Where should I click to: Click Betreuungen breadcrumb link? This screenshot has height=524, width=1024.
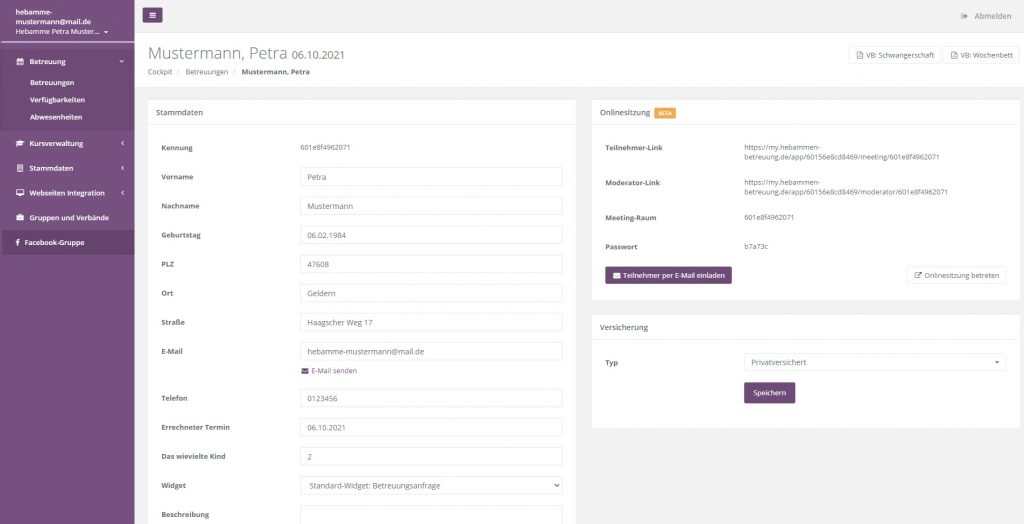[x=206, y=72]
